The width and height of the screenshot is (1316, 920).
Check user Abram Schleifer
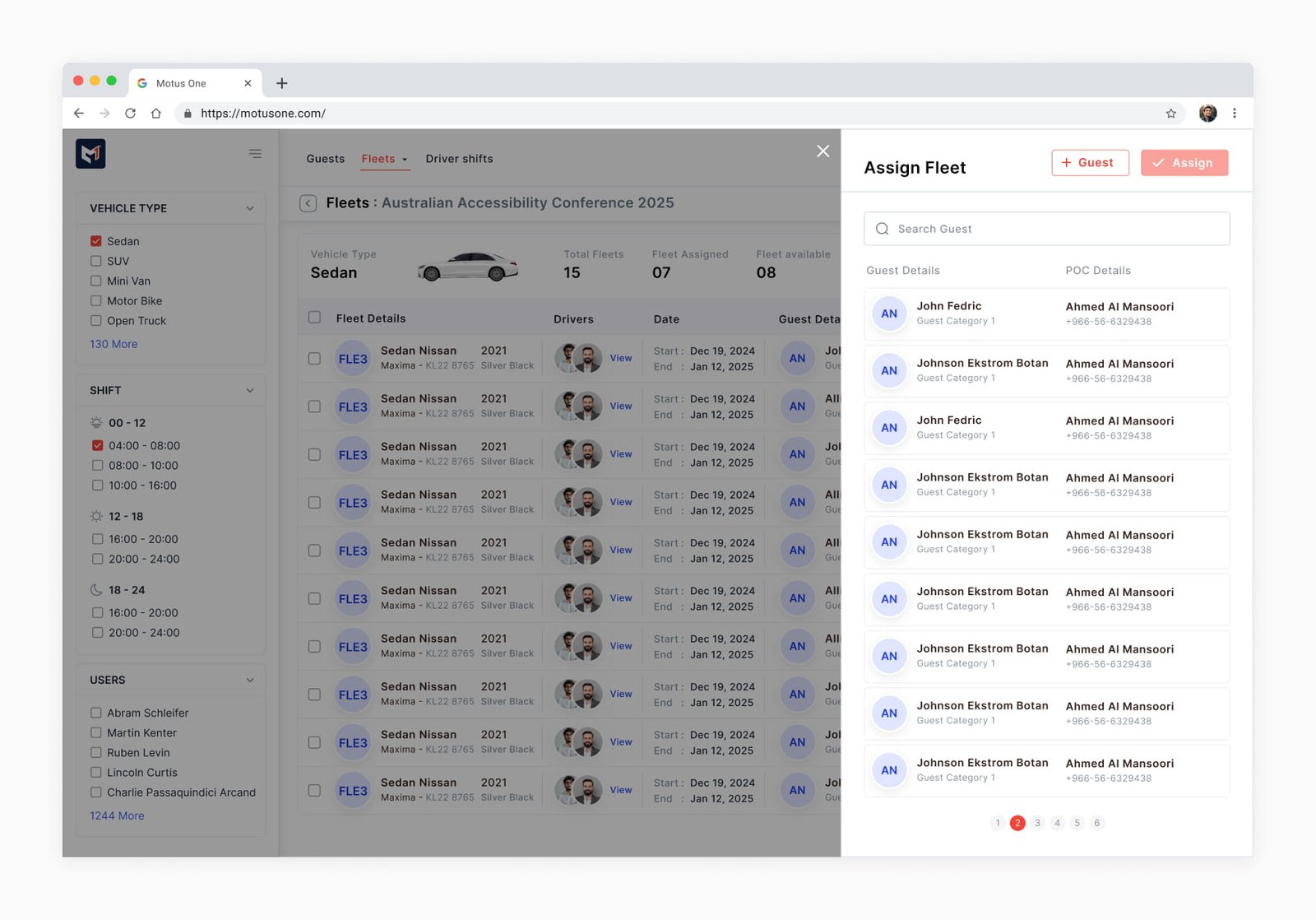tap(96, 713)
